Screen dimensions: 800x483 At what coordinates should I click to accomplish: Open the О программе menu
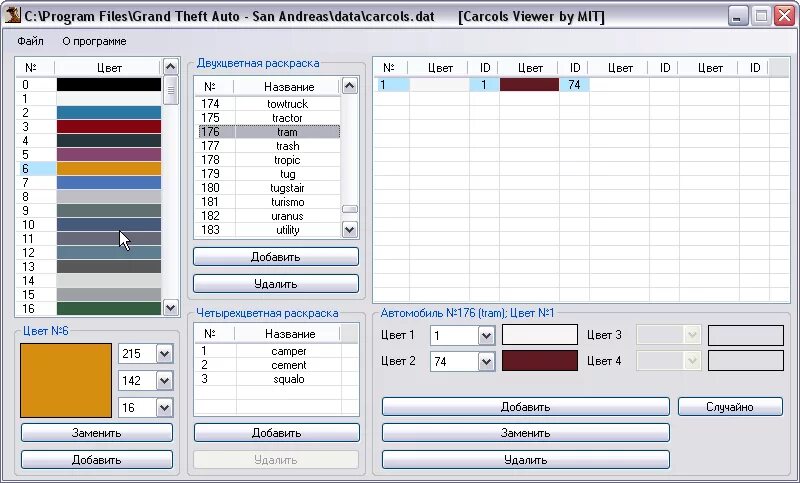(94, 41)
